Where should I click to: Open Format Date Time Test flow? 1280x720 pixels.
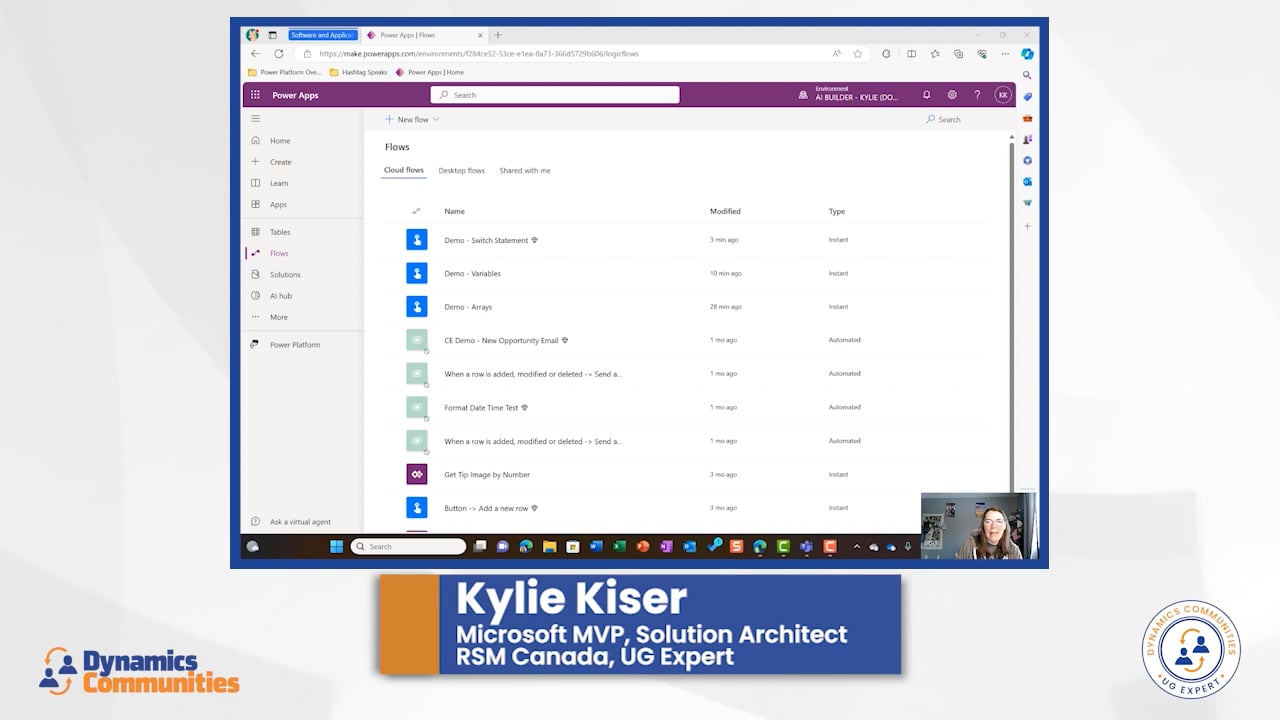[x=481, y=407]
